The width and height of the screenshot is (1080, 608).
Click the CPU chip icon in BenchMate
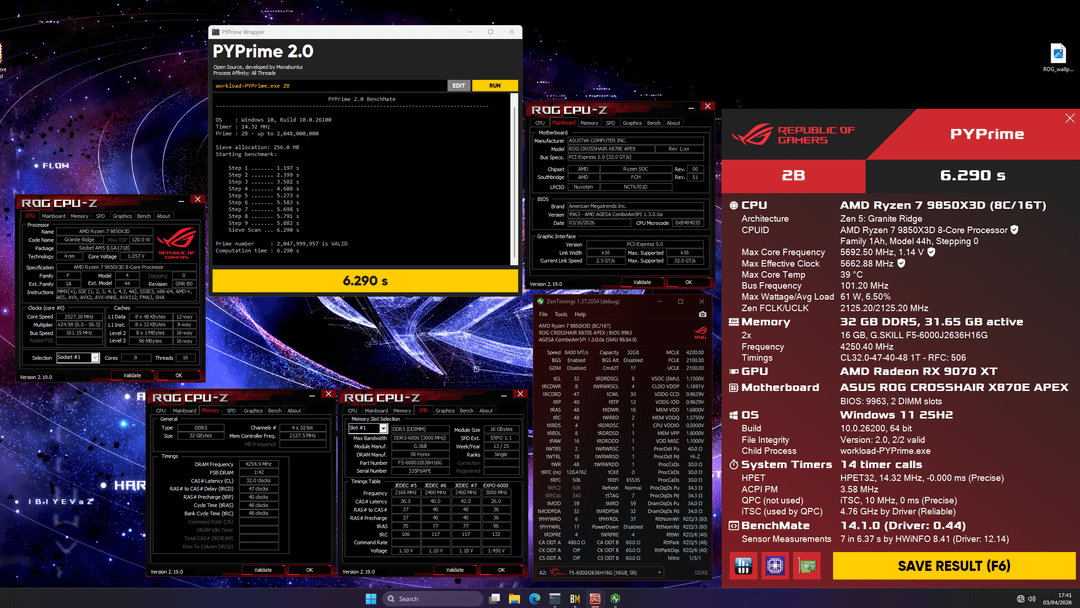774,566
